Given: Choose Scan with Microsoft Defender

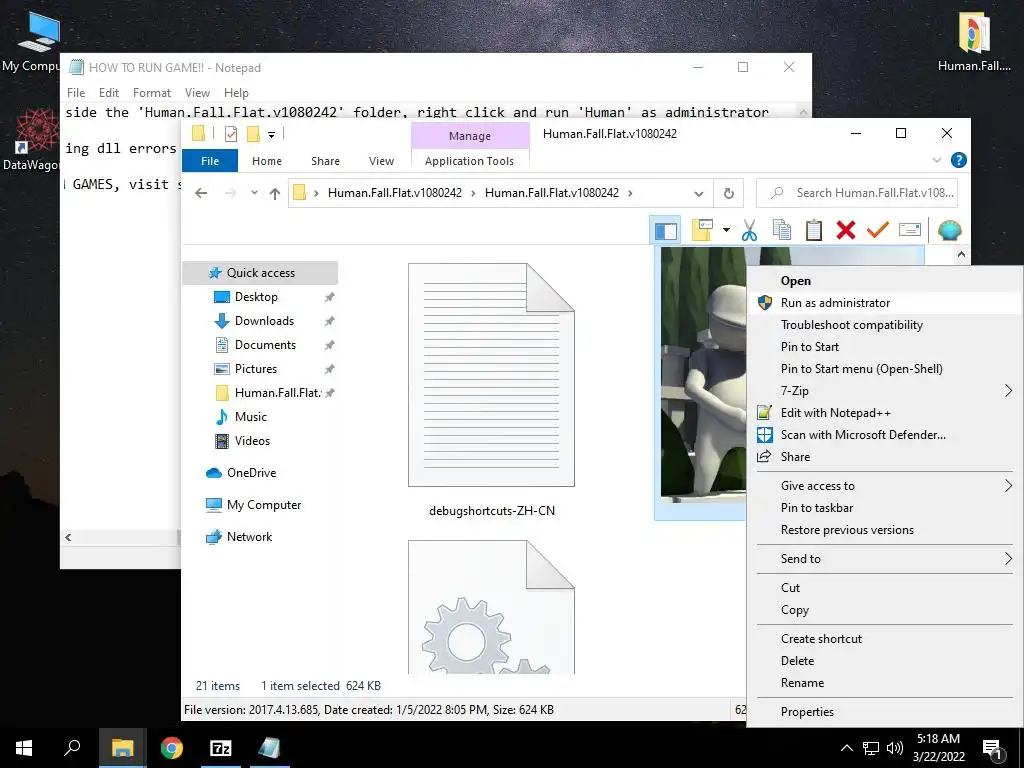Looking at the screenshot, I should (863, 435).
